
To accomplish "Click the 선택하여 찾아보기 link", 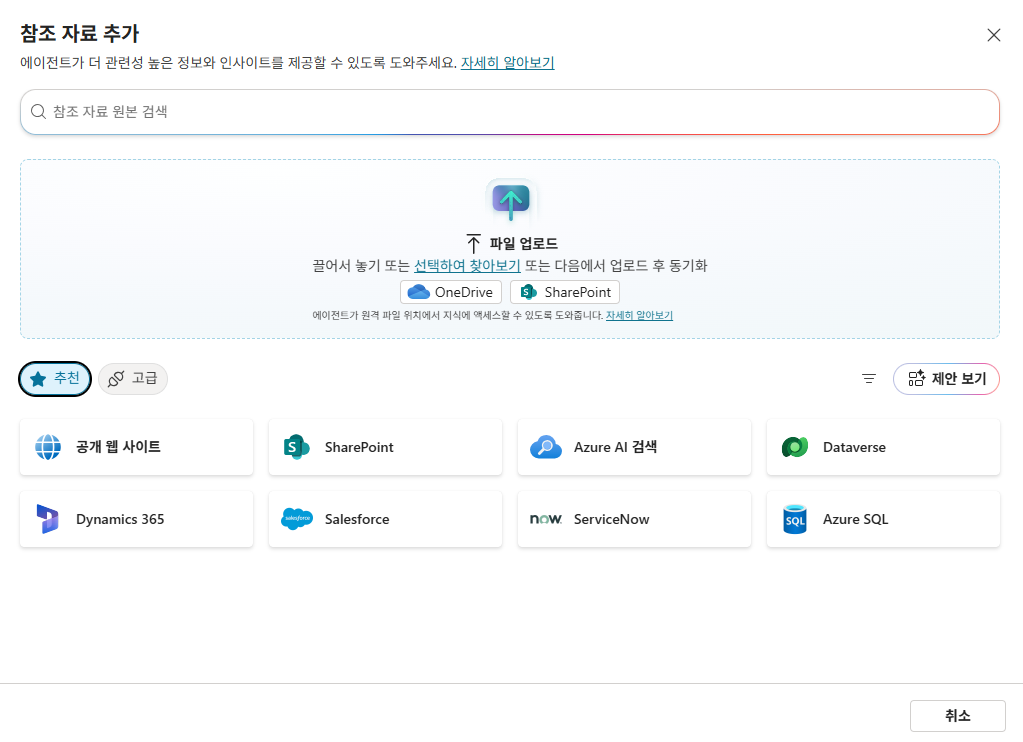I will coord(467,266).
